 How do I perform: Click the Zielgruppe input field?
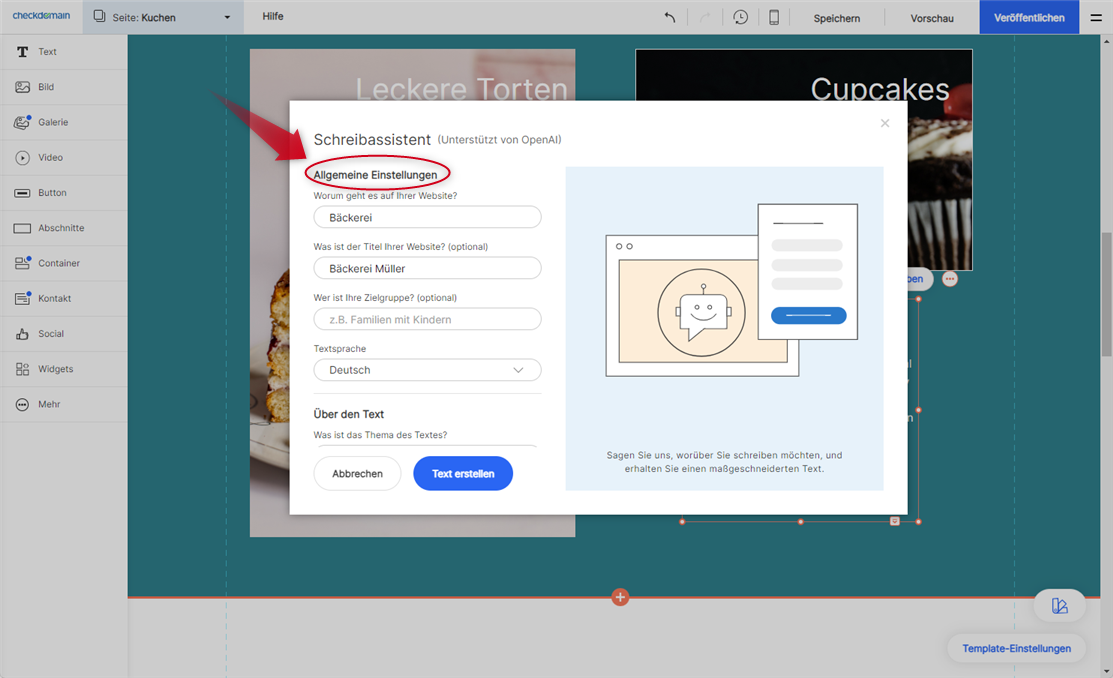427,319
